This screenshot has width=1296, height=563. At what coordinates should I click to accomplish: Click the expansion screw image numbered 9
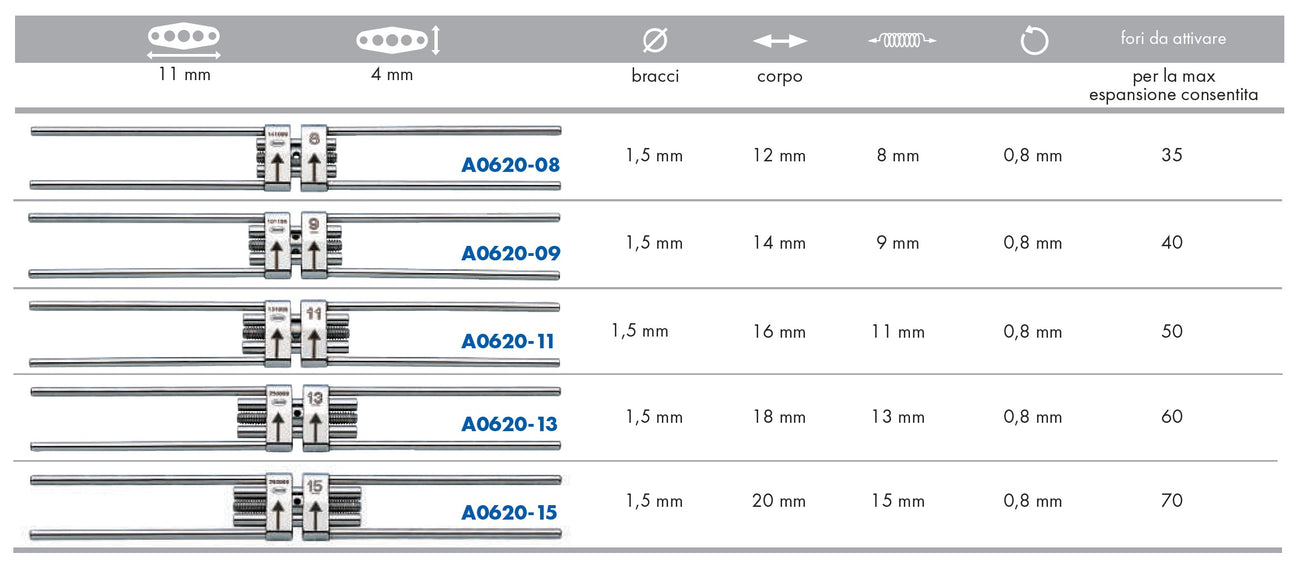pyautogui.click(x=296, y=243)
